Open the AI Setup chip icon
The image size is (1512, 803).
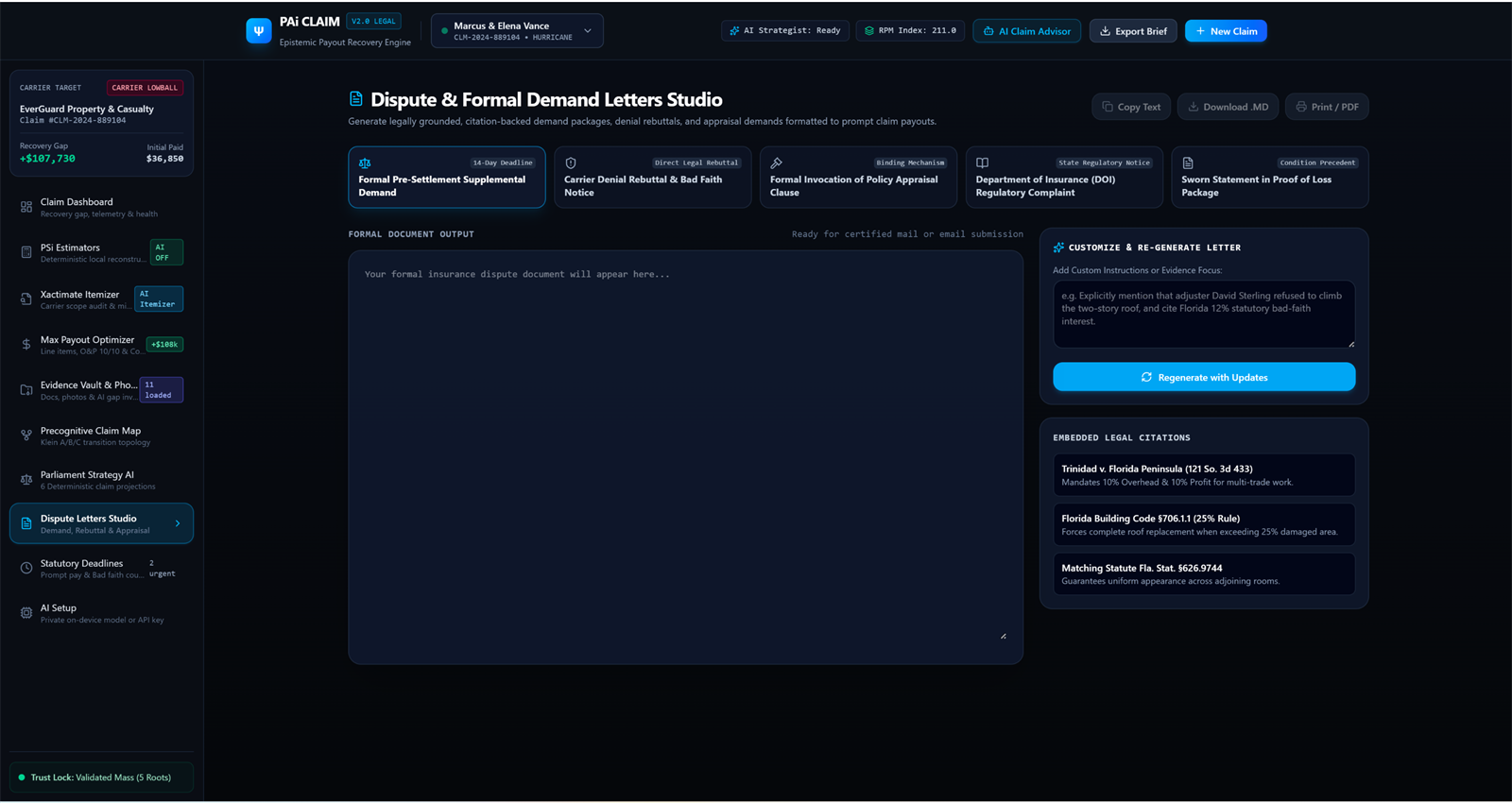pos(26,613)
